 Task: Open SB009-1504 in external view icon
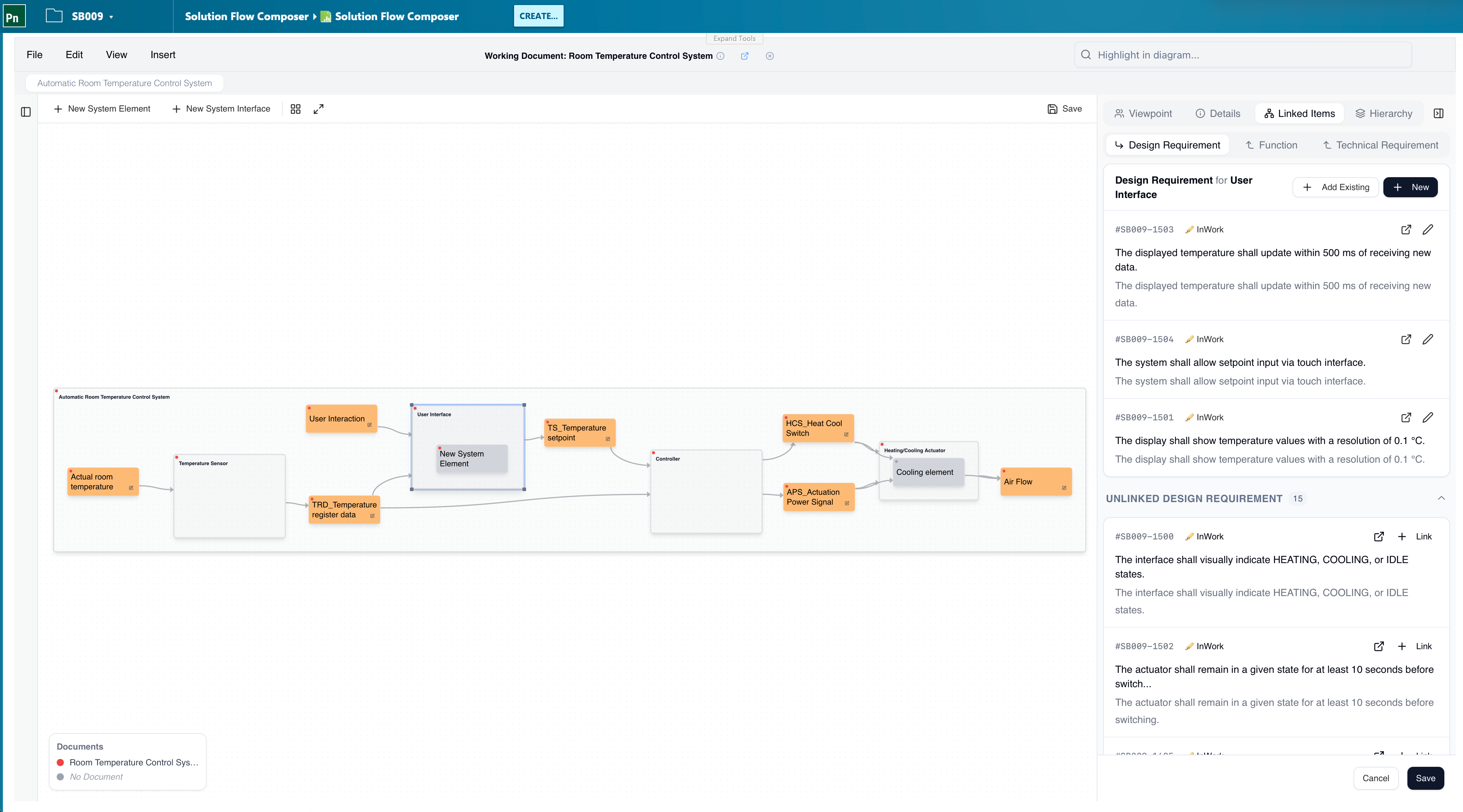click(1406, 339)
